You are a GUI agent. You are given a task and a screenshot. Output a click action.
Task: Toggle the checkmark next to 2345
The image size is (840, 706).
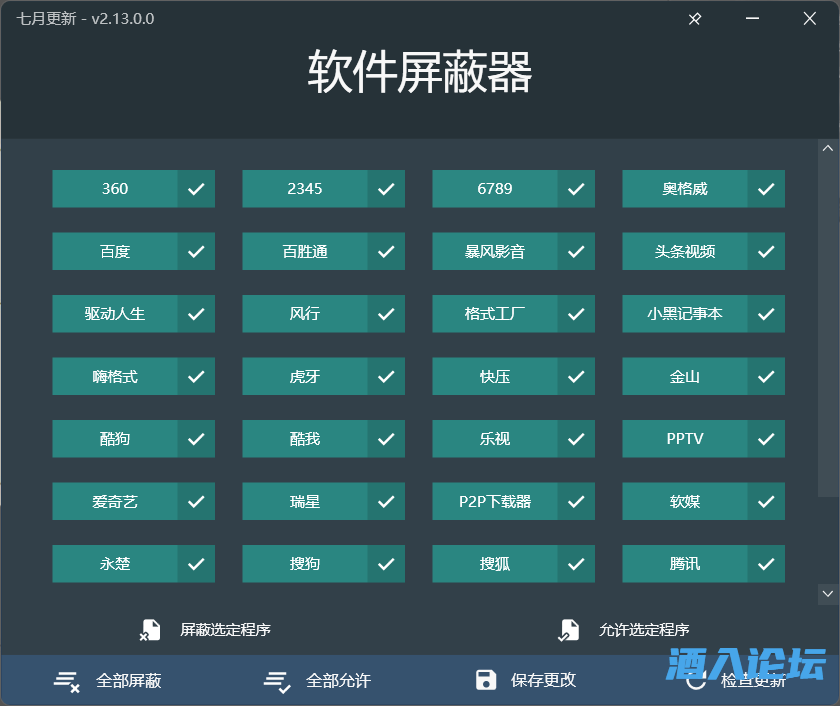click(x=386, y=189)
